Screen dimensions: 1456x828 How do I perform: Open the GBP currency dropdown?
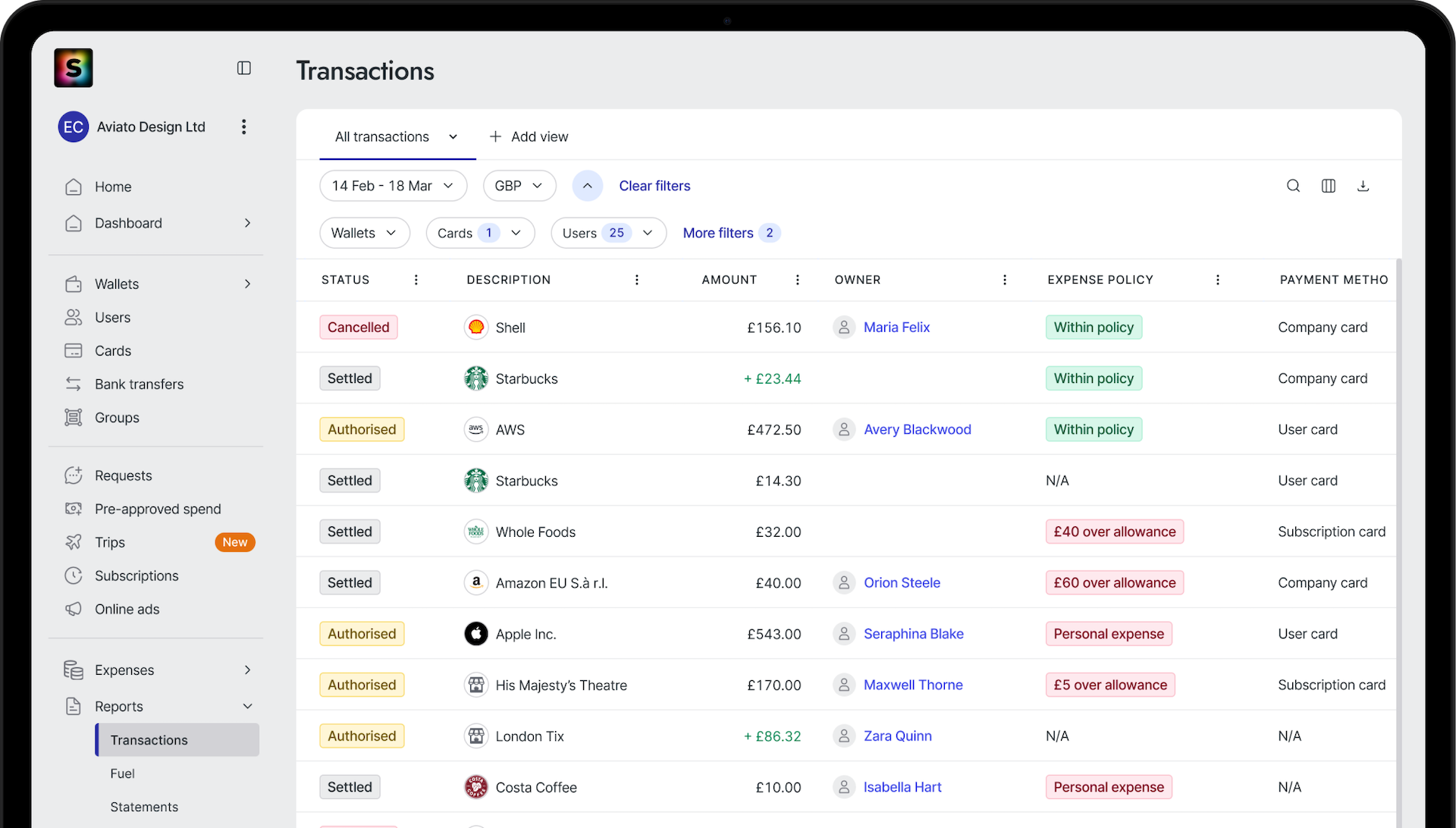point(519,186)
